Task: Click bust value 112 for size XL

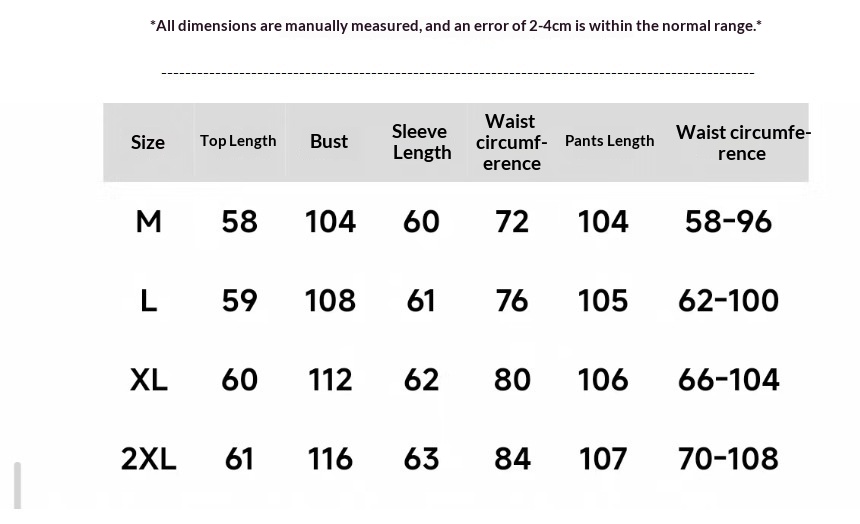Action: [x=330, y=379]
